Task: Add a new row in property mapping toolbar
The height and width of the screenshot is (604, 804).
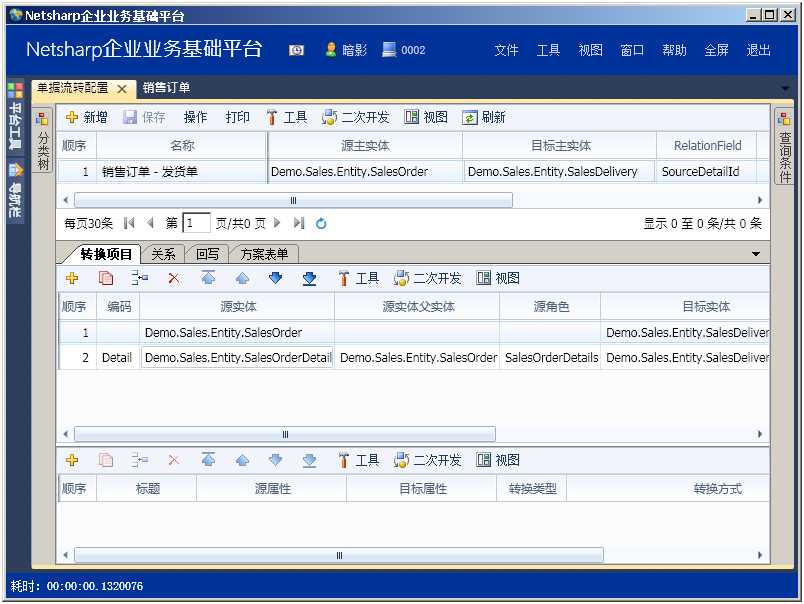Action: pyautogui.click(x=72, y=460)
